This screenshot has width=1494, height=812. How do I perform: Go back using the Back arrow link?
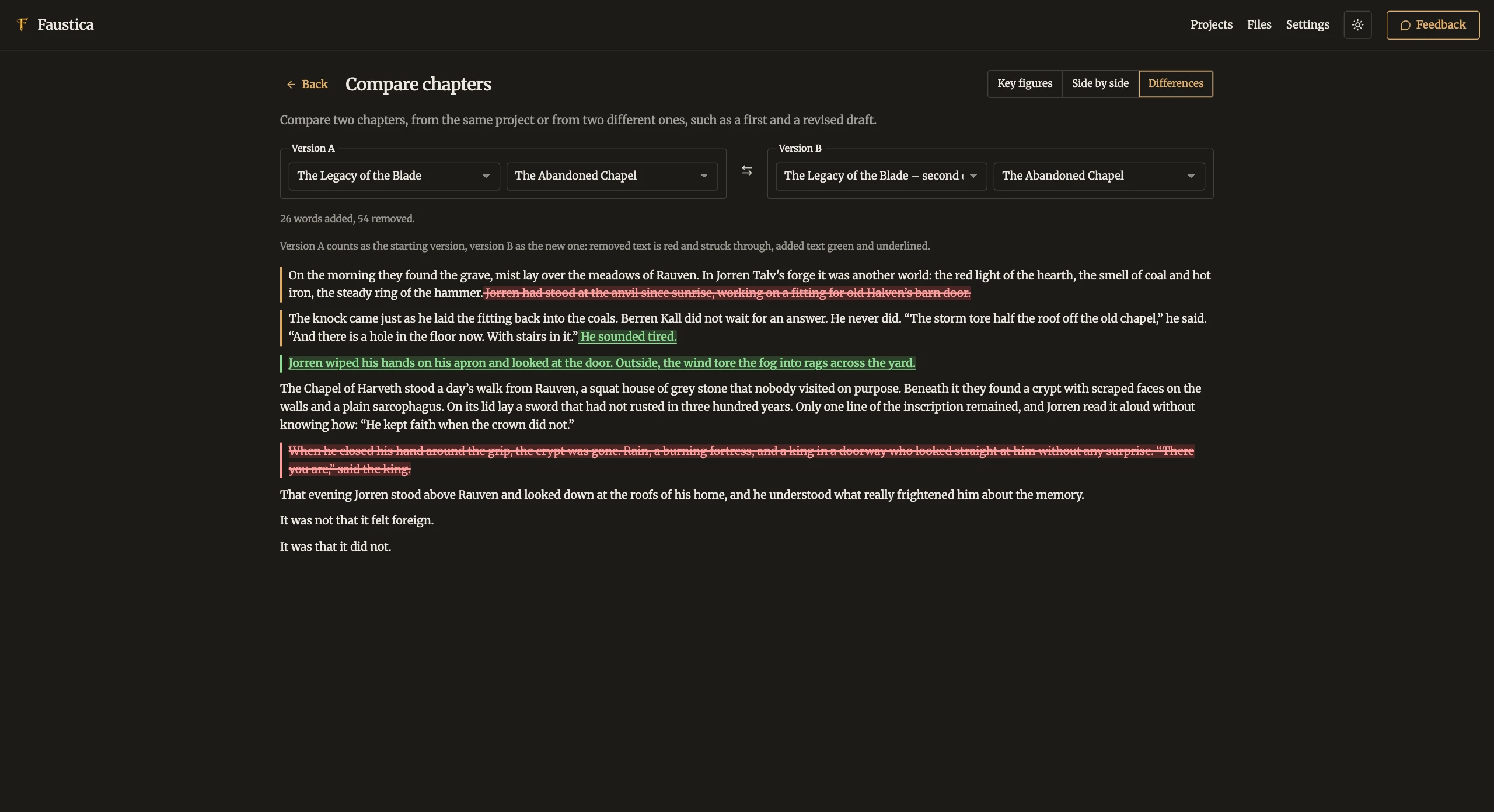(307, 84)
